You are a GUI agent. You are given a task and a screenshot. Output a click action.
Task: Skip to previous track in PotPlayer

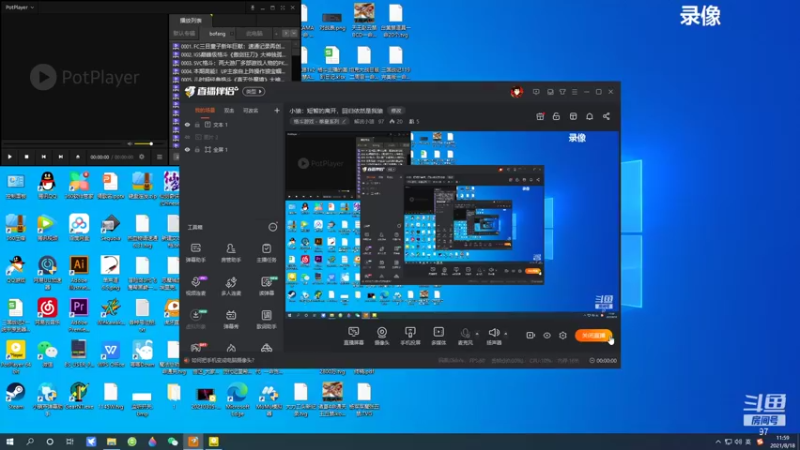point(43,157)
